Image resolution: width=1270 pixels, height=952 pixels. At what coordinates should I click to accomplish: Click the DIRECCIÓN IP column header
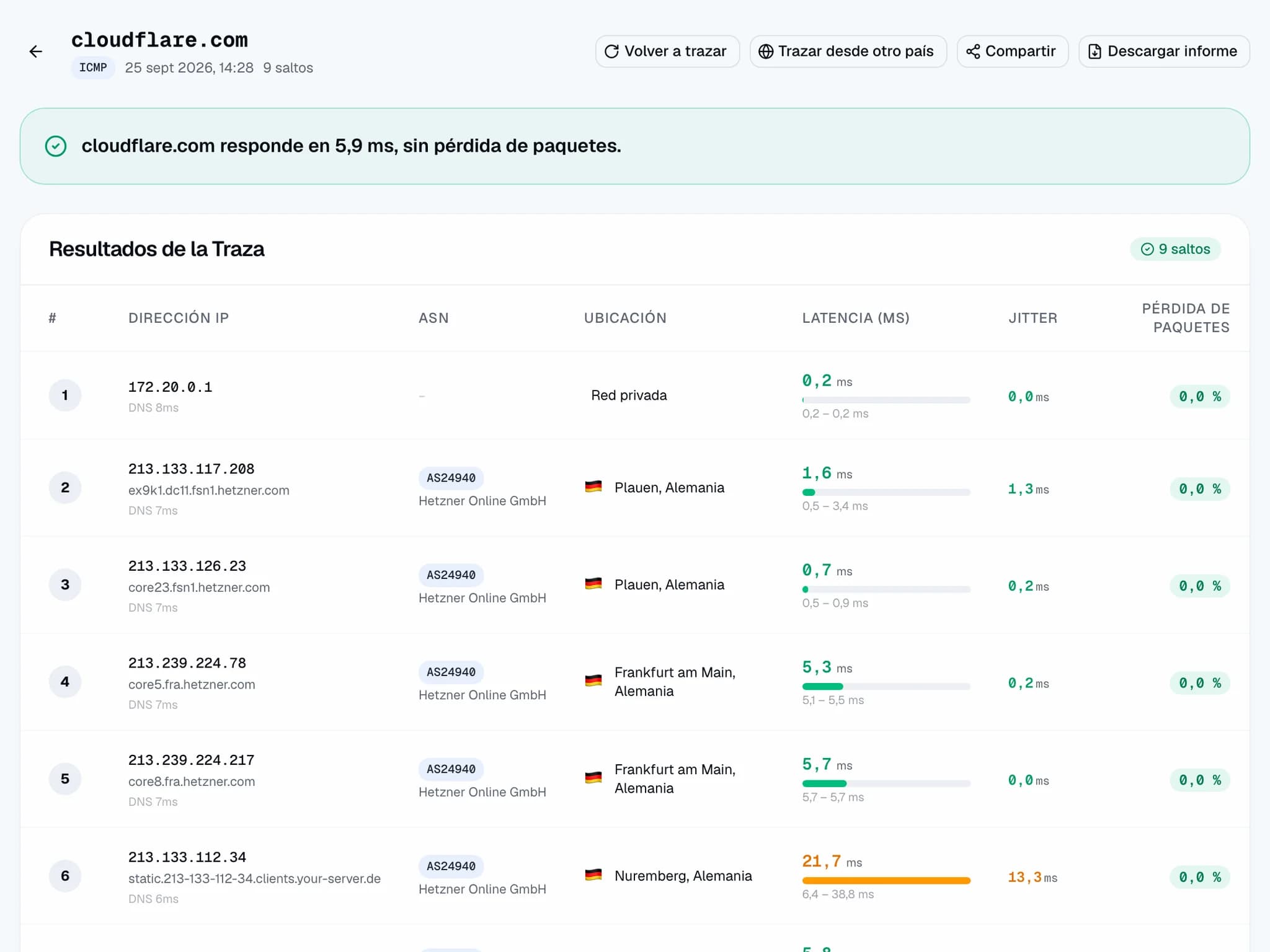click(179, 318)
